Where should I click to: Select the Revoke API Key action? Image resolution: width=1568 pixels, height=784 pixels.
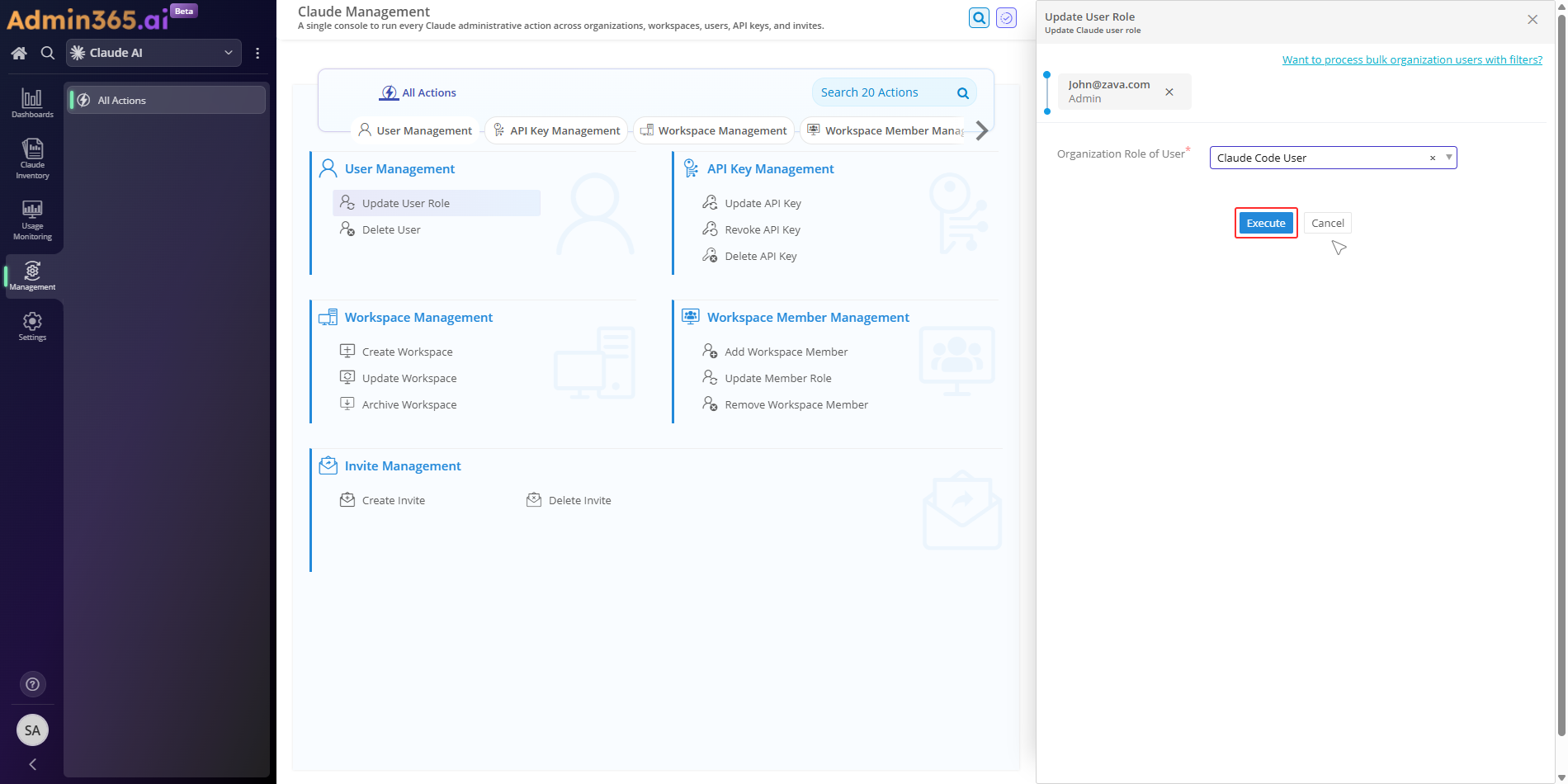click(763, 229)
